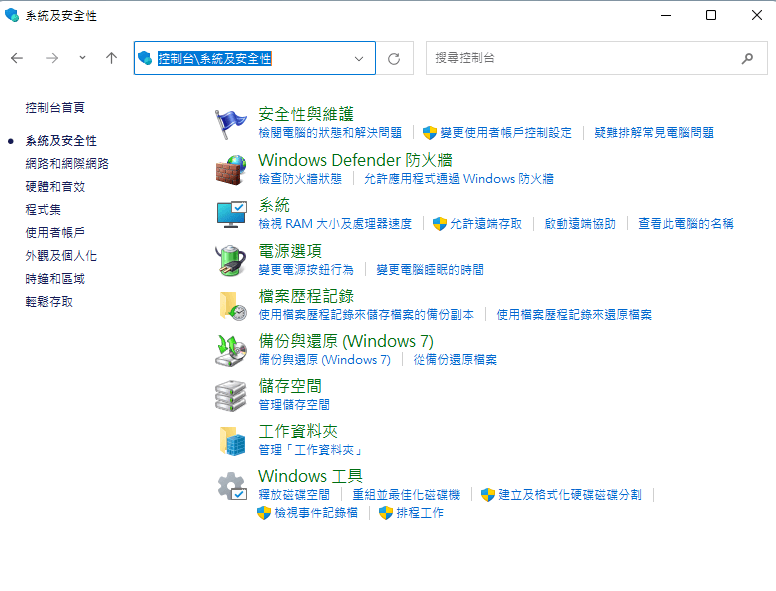Open the Windows 工具 heading

(310, 476)
